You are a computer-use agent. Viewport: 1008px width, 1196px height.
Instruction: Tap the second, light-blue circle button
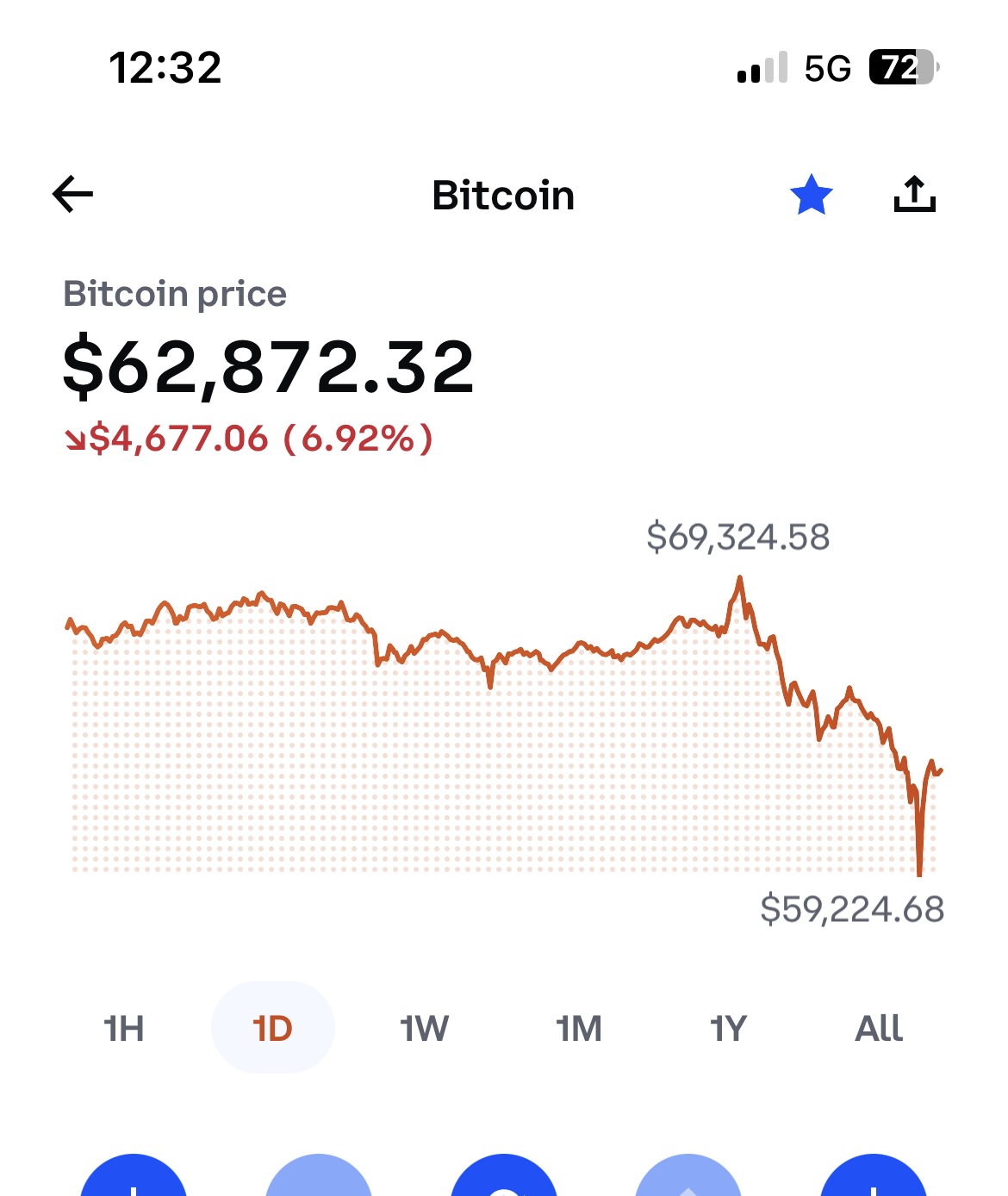[x=319, y=1179]
